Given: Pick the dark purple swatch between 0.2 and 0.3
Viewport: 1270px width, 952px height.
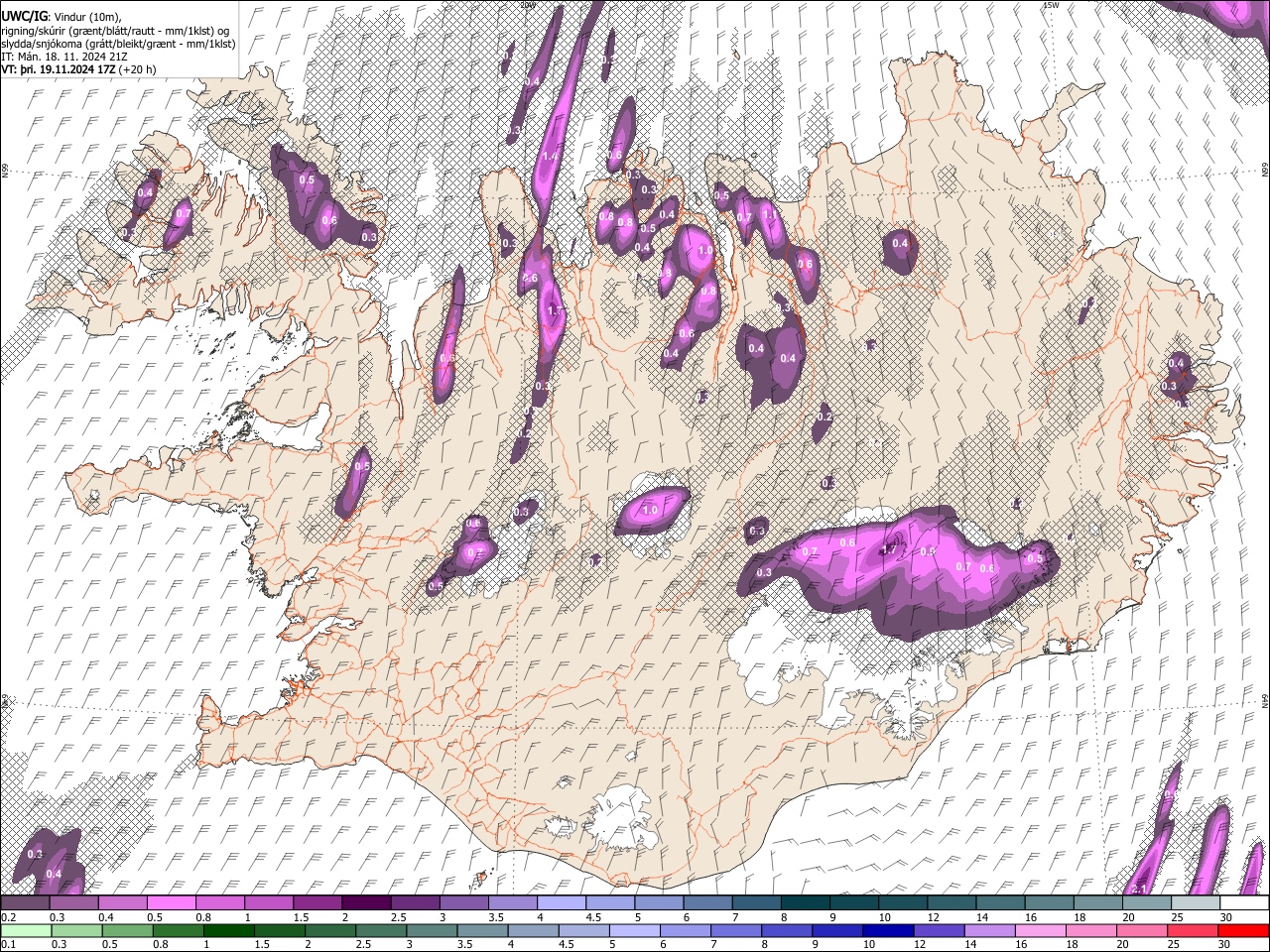Looking at the screenshot, I should [26, 902].
